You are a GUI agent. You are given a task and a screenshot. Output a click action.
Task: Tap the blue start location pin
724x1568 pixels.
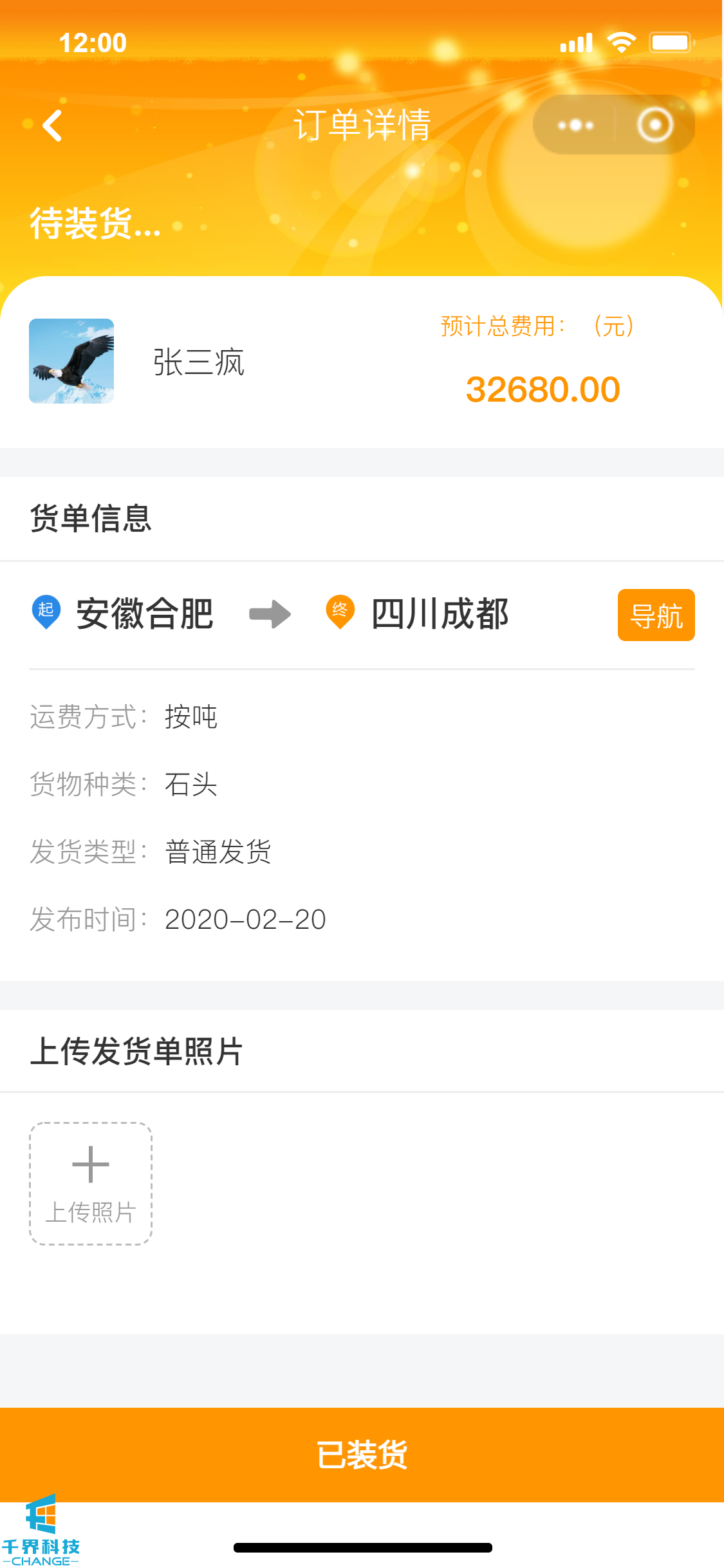click(x=46, y=612)
